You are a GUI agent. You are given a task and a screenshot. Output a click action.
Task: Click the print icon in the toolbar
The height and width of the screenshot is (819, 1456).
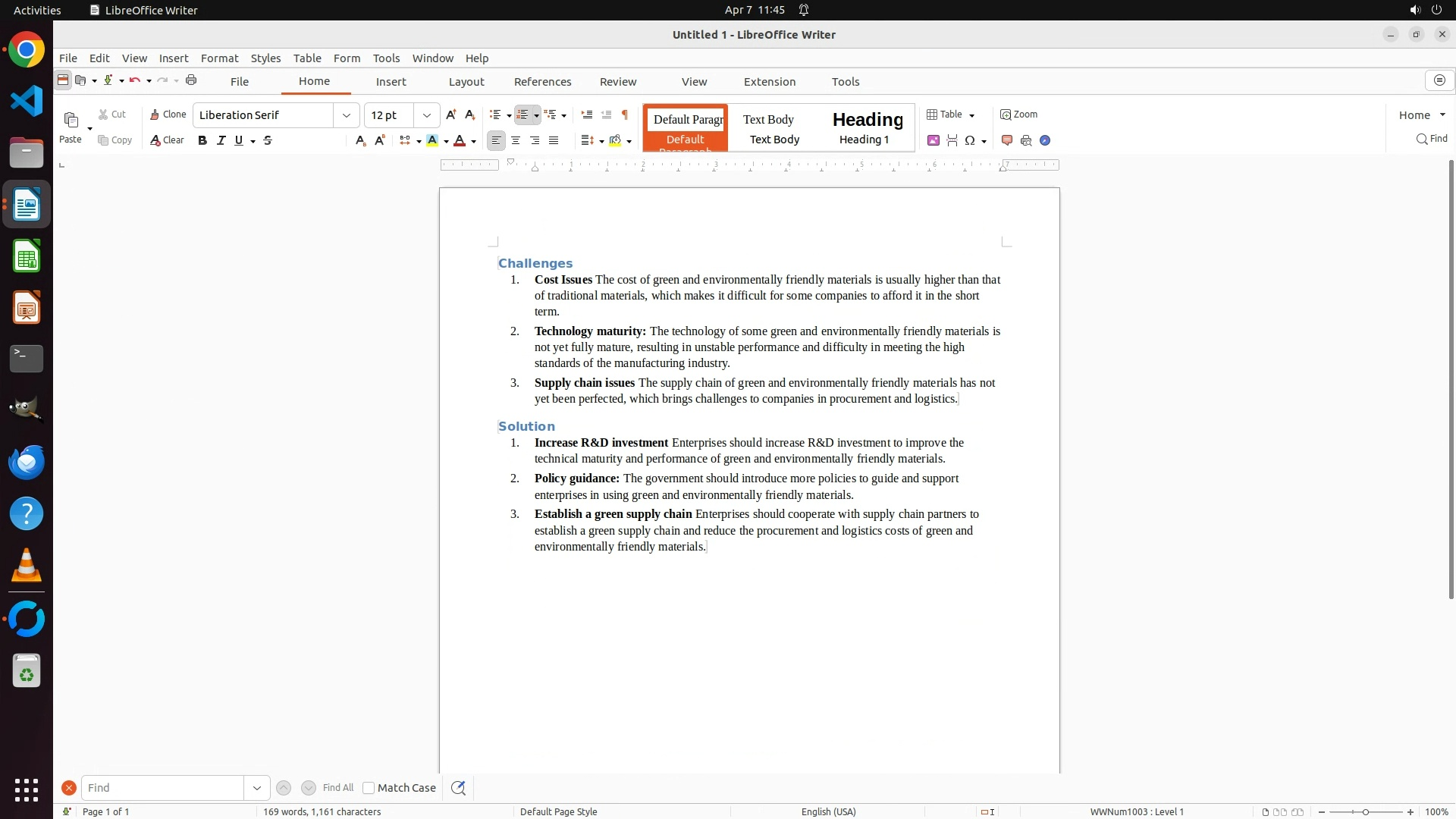click(191, 80)
